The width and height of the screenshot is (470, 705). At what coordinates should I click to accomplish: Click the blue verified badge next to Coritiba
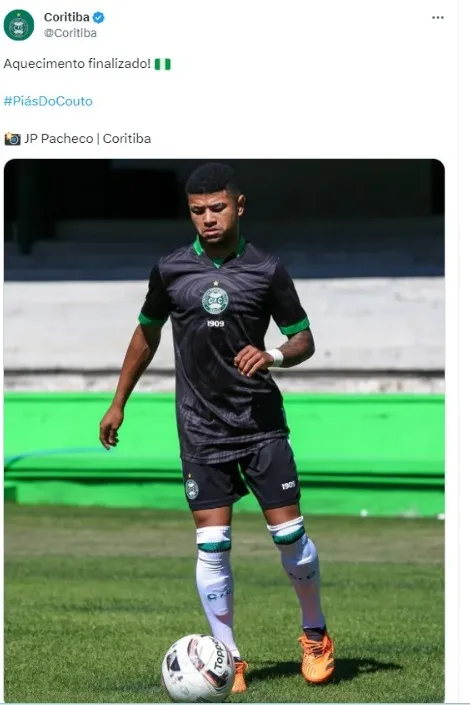tap(98, 18)
